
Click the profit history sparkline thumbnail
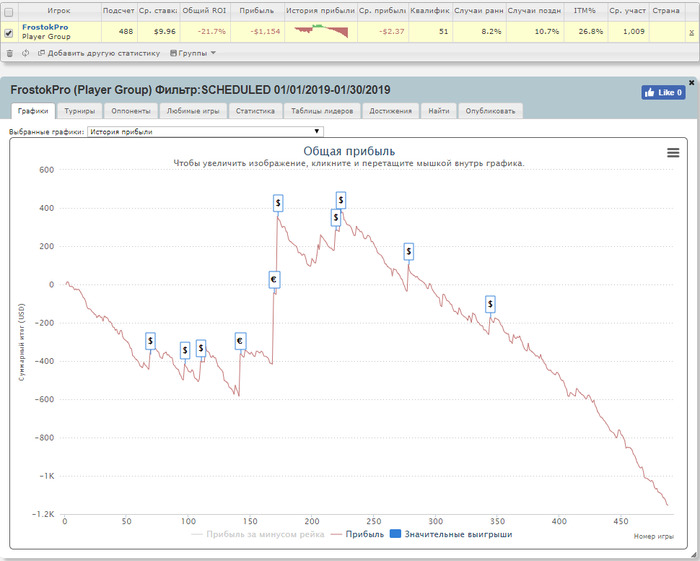321,32
